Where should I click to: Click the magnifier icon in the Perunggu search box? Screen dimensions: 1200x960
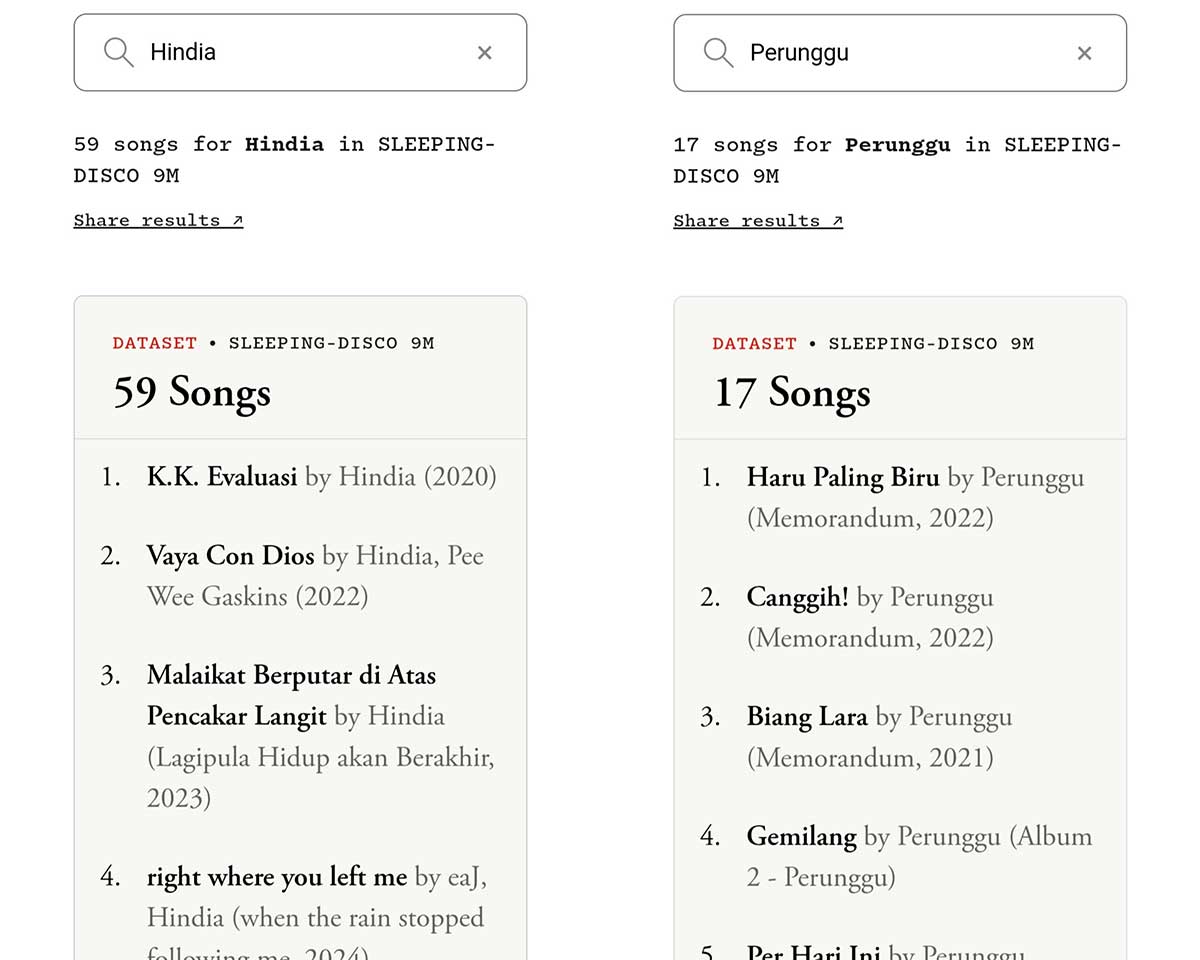(x=719, y=52)
